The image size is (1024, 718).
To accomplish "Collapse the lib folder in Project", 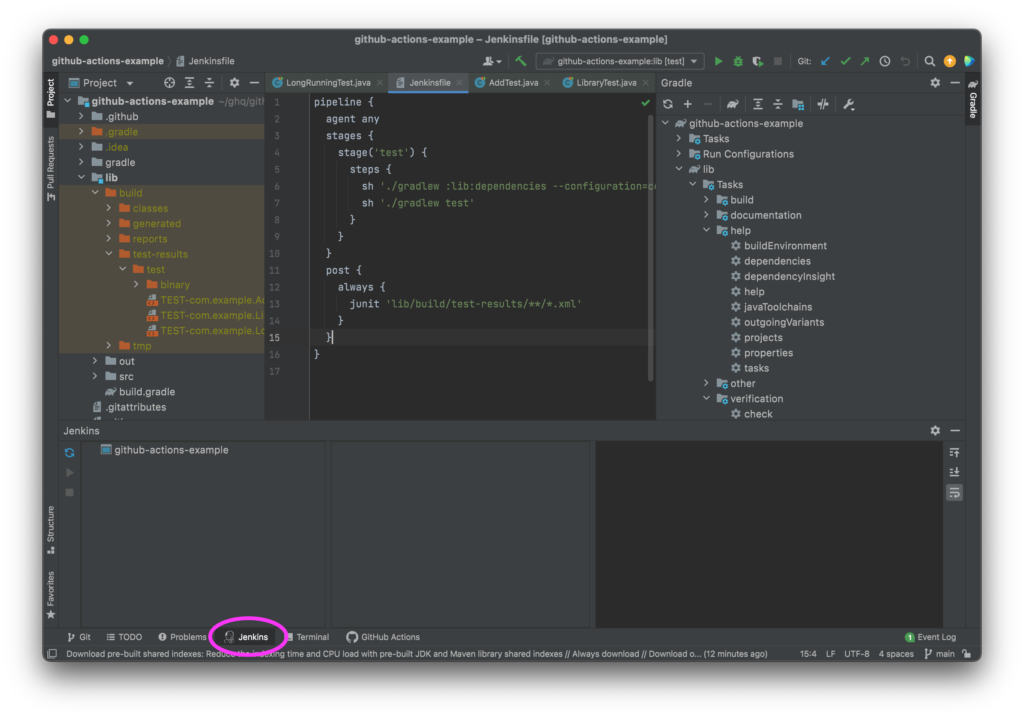I will tap(81, 177).
